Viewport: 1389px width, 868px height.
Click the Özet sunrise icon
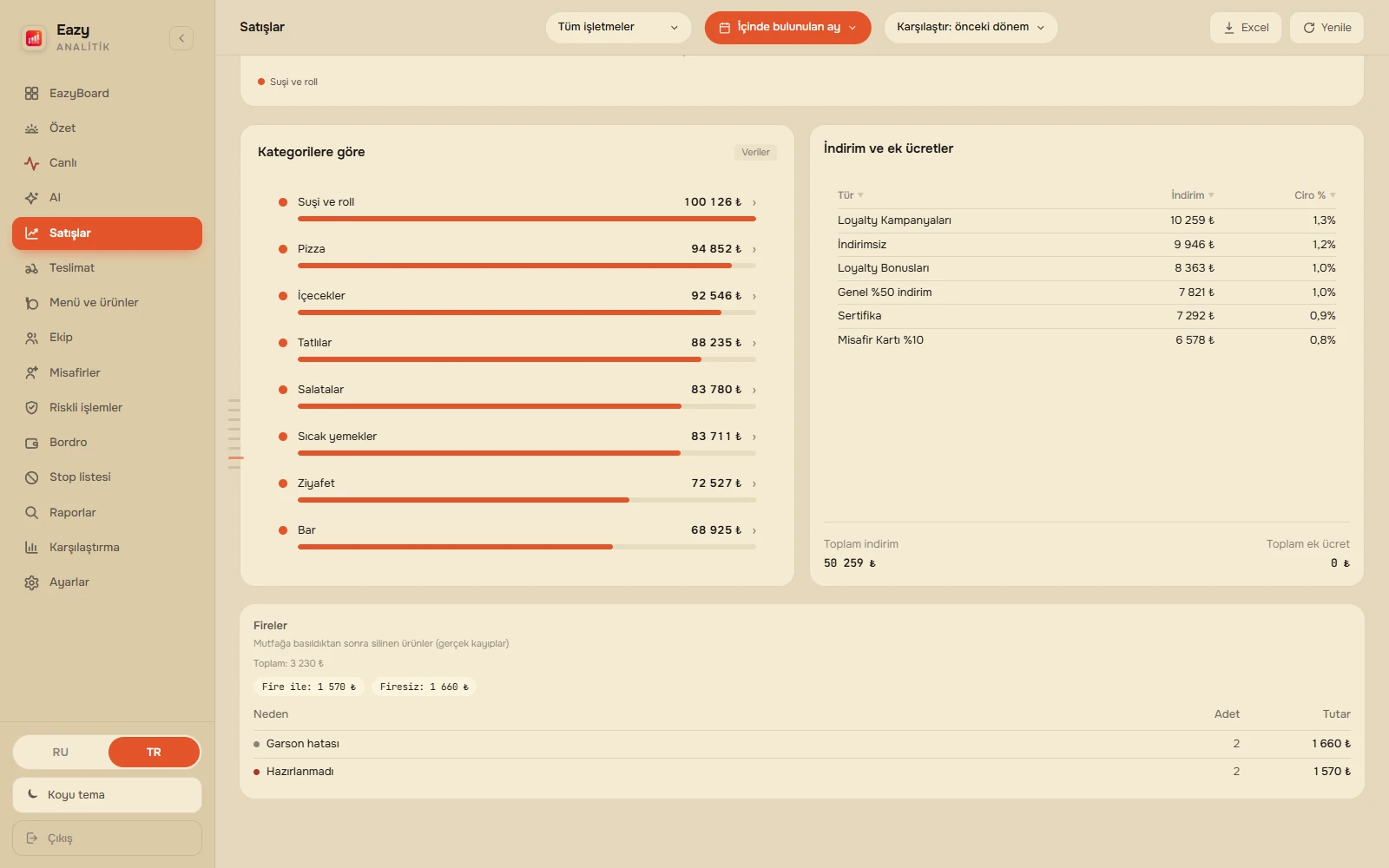tap(32, 128)
